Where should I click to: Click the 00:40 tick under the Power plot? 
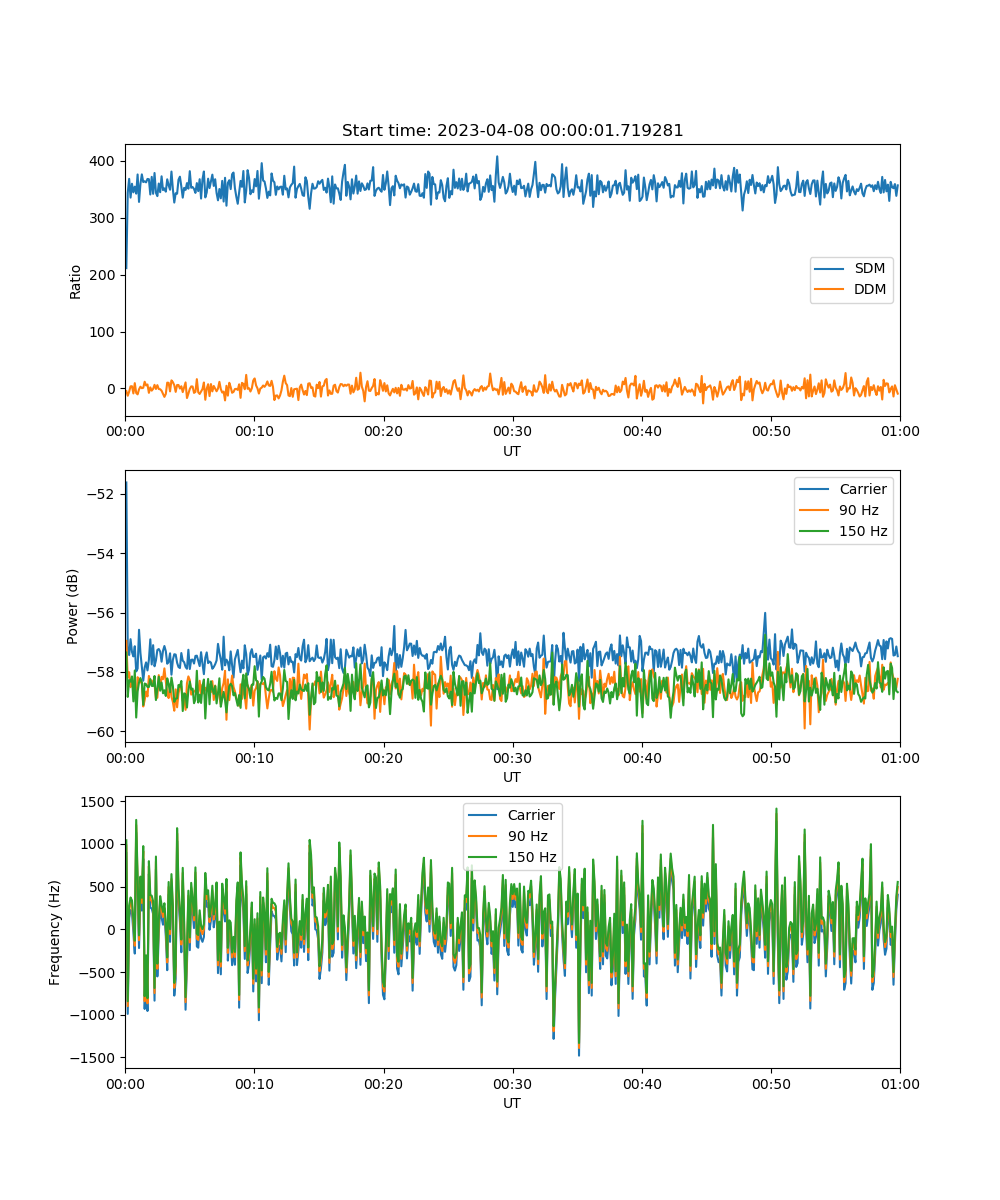click(641, 757)
